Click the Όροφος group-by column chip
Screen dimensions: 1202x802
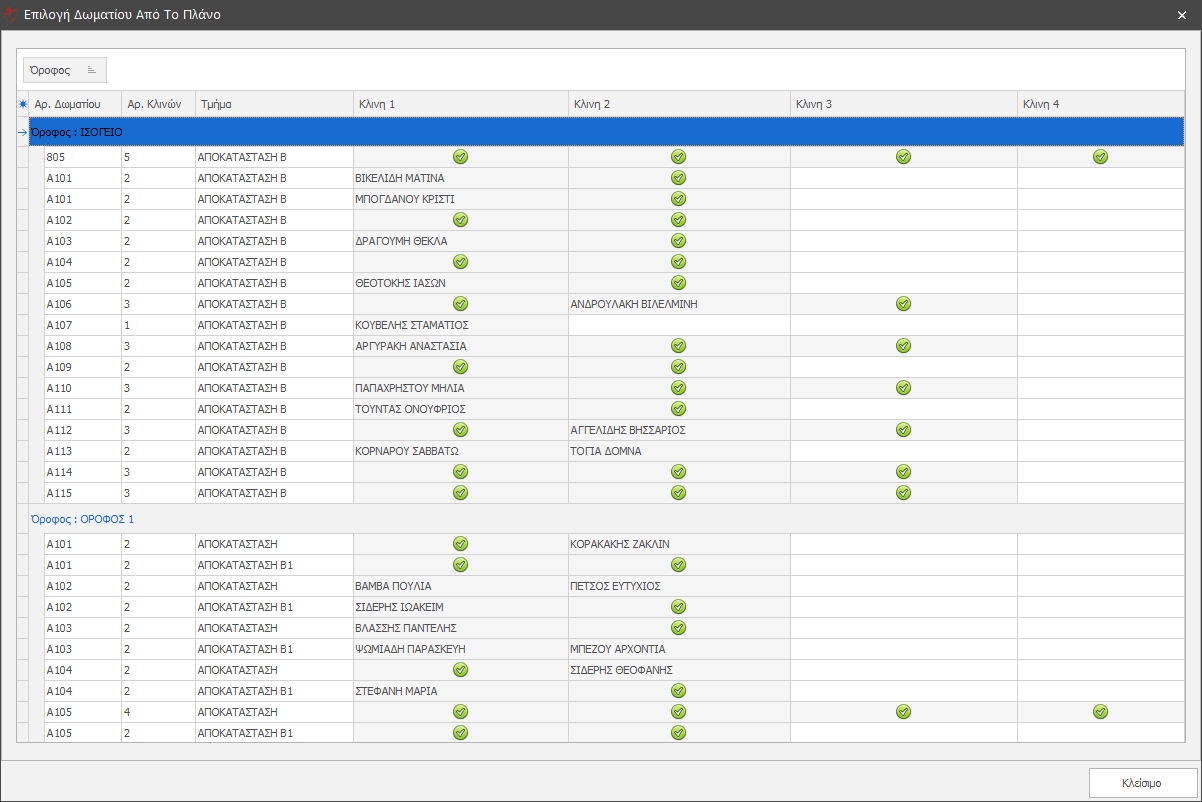pos(64,70)
